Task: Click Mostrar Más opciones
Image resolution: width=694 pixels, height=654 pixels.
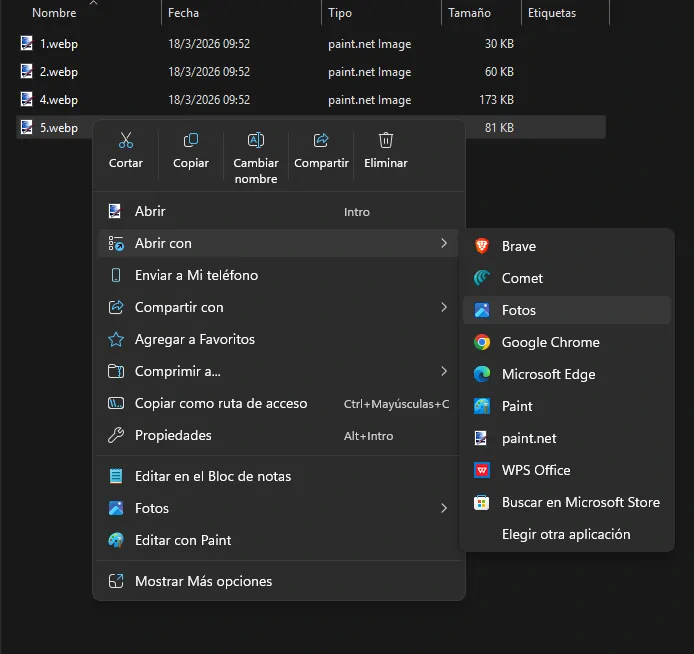Action: click(x=279, y=581)
